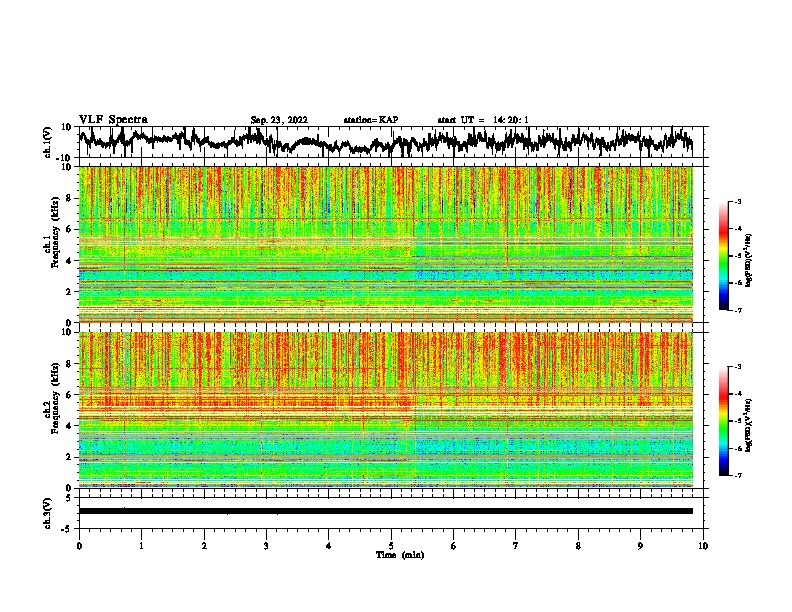Image resolution: width=792 pixels, height=612 pixels.
Task: Click the "10" tick on the time axis
Action: (x=703, y=546)
